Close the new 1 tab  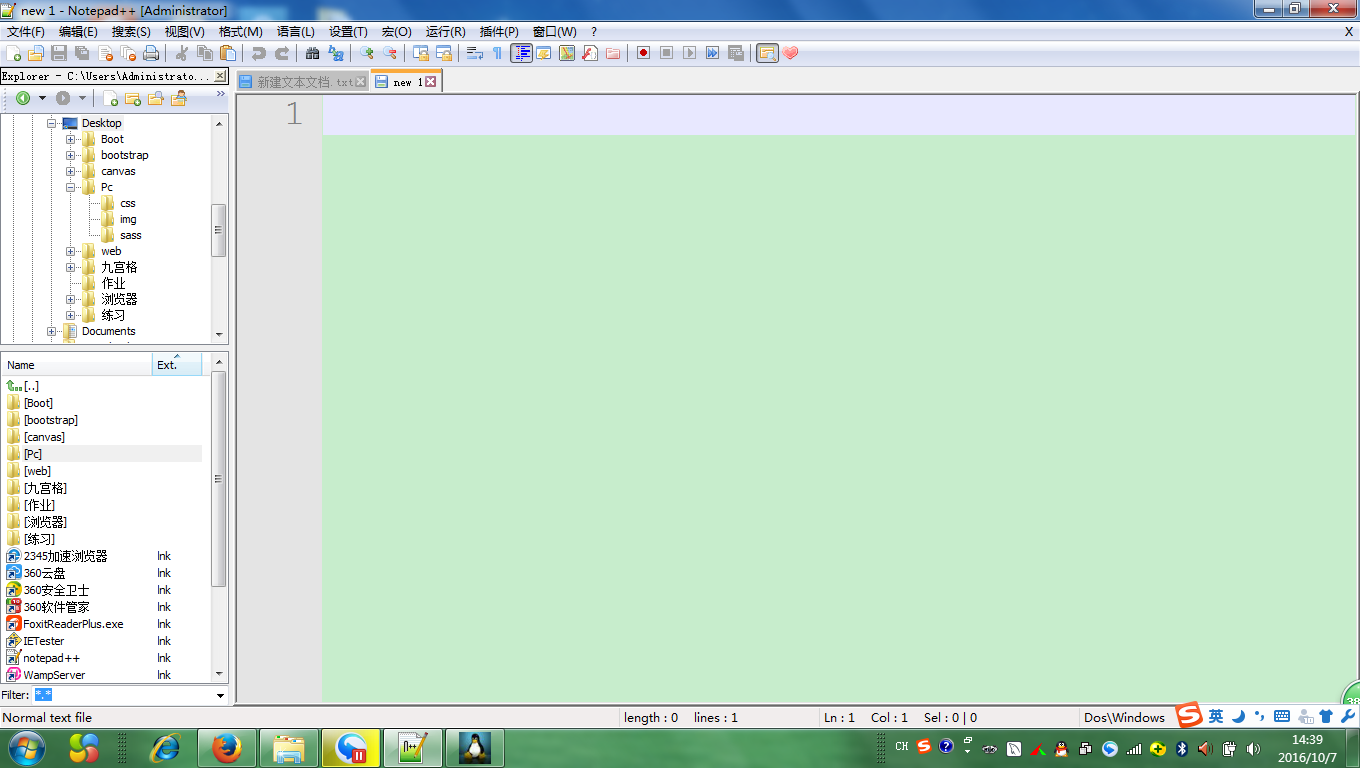(431, 82)
